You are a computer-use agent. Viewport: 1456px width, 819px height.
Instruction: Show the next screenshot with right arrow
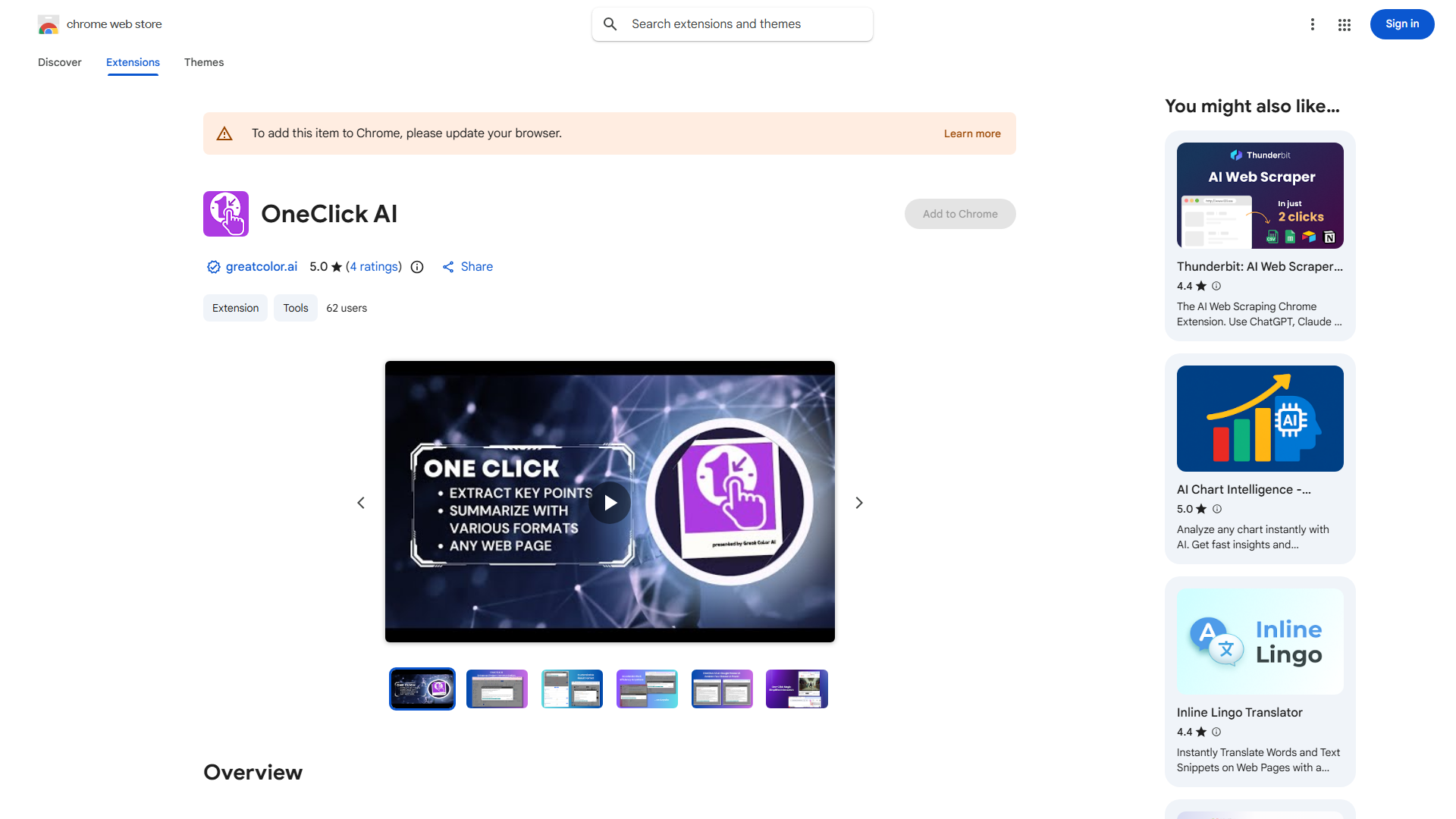pos(858,502)
